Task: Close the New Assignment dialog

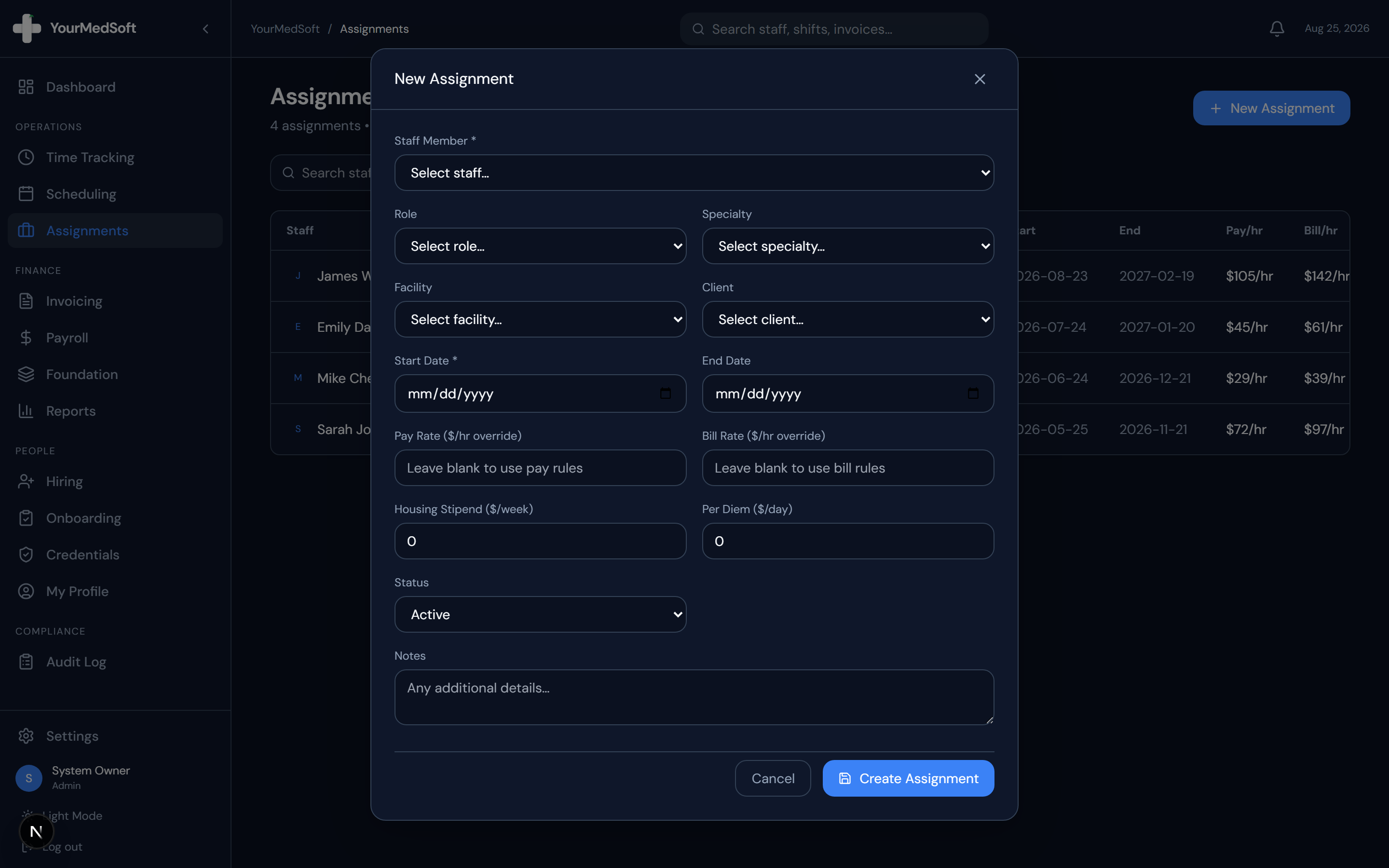Action: [x=980, y=79]
